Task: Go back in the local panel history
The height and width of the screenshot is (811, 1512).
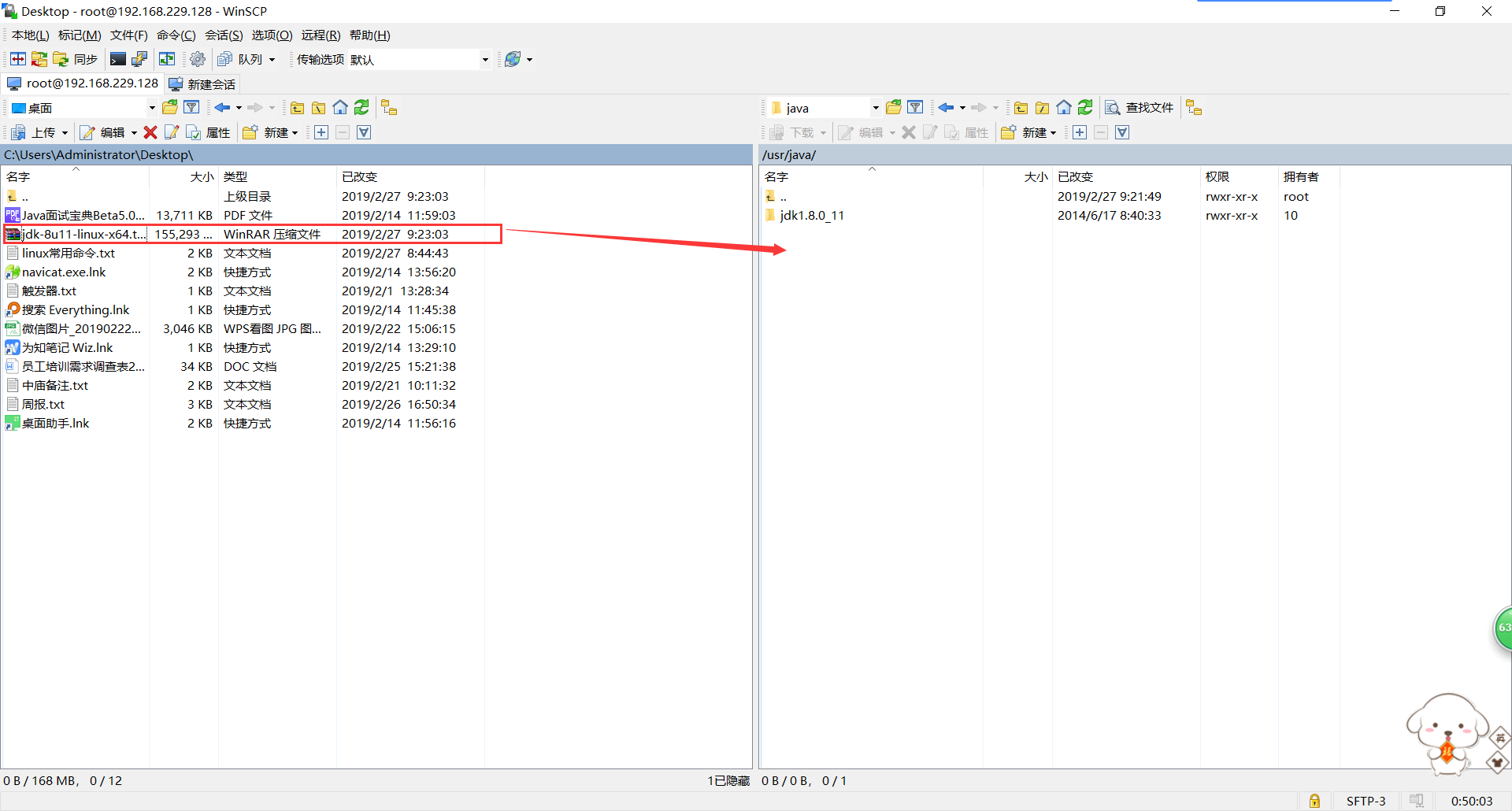Action: pos(222,108)
